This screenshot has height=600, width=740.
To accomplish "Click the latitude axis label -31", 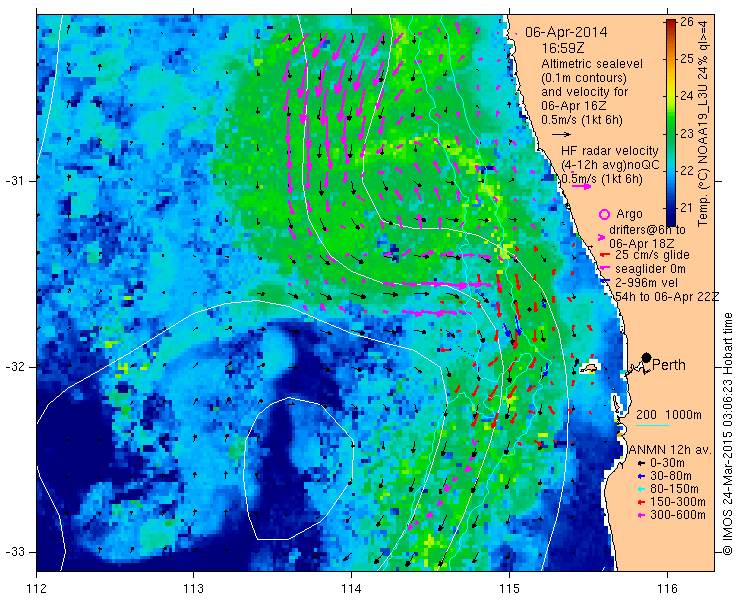I will 14,181.
